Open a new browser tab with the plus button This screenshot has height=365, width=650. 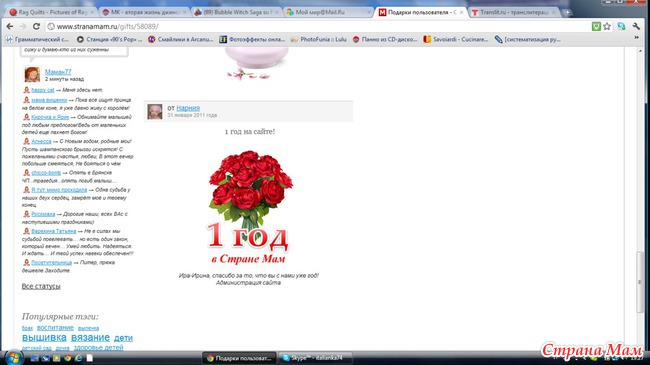(567, 12)
